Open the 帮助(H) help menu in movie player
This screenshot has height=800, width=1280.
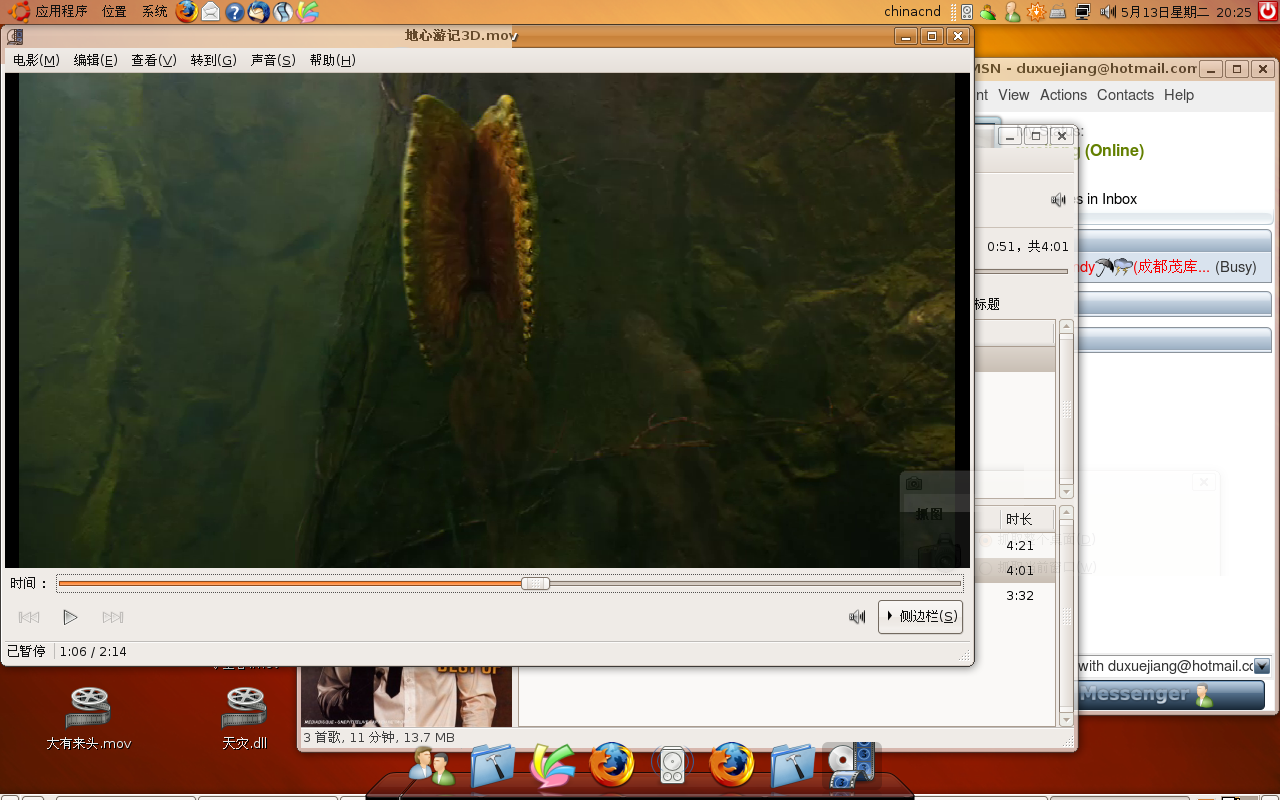point(333,60)
